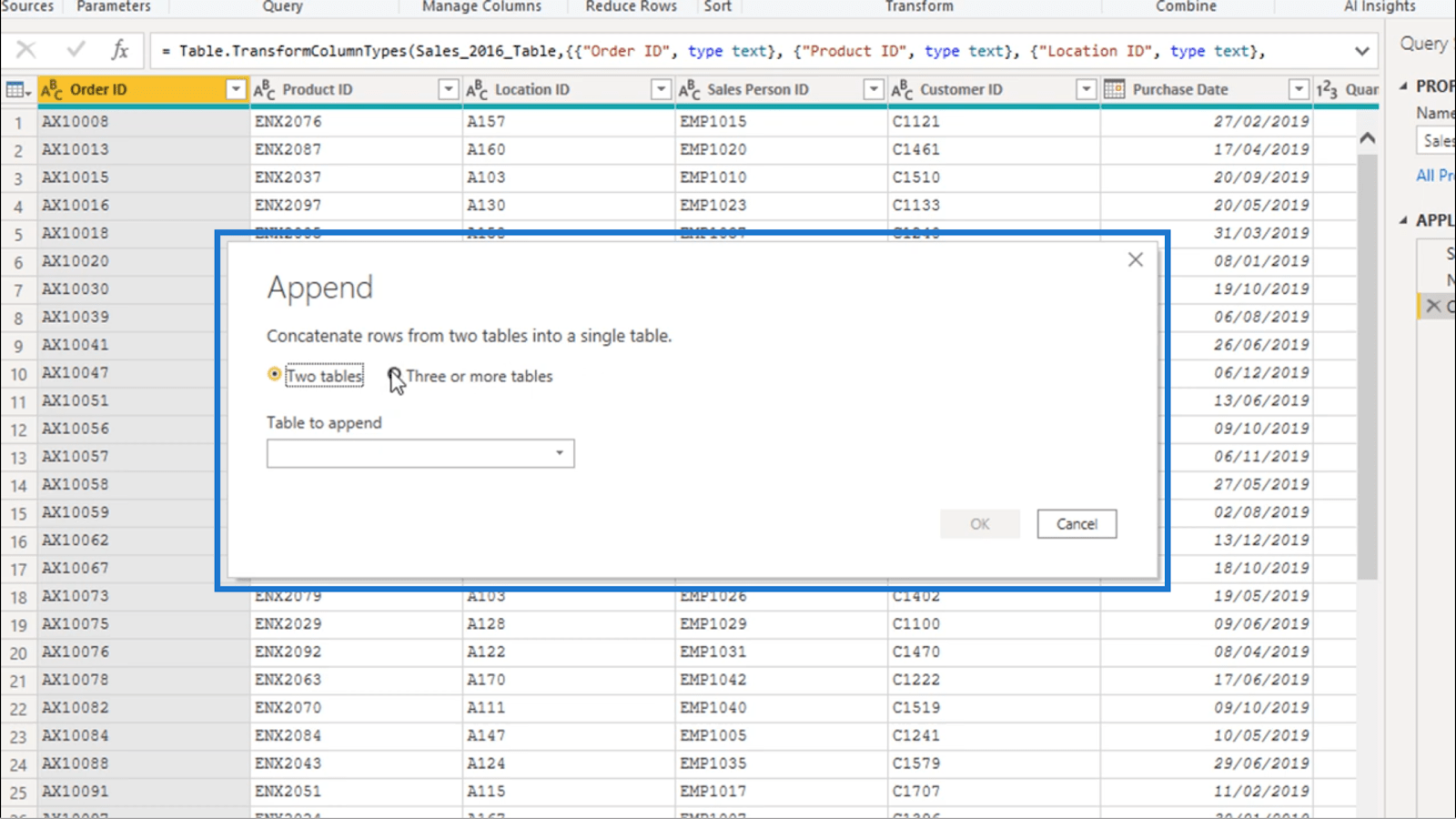Click Sales Person ID text type icon

689,89
